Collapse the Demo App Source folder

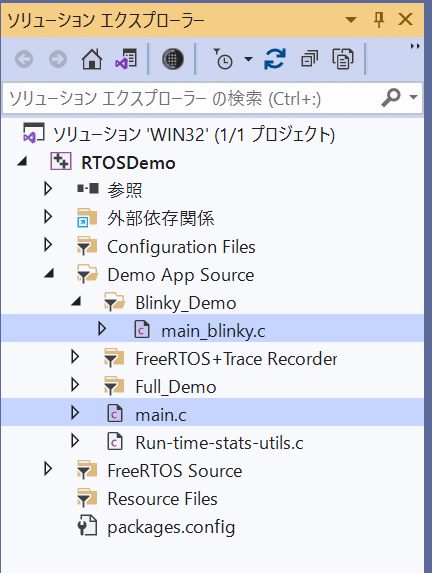pyautogui.click(x=49, y=273)
